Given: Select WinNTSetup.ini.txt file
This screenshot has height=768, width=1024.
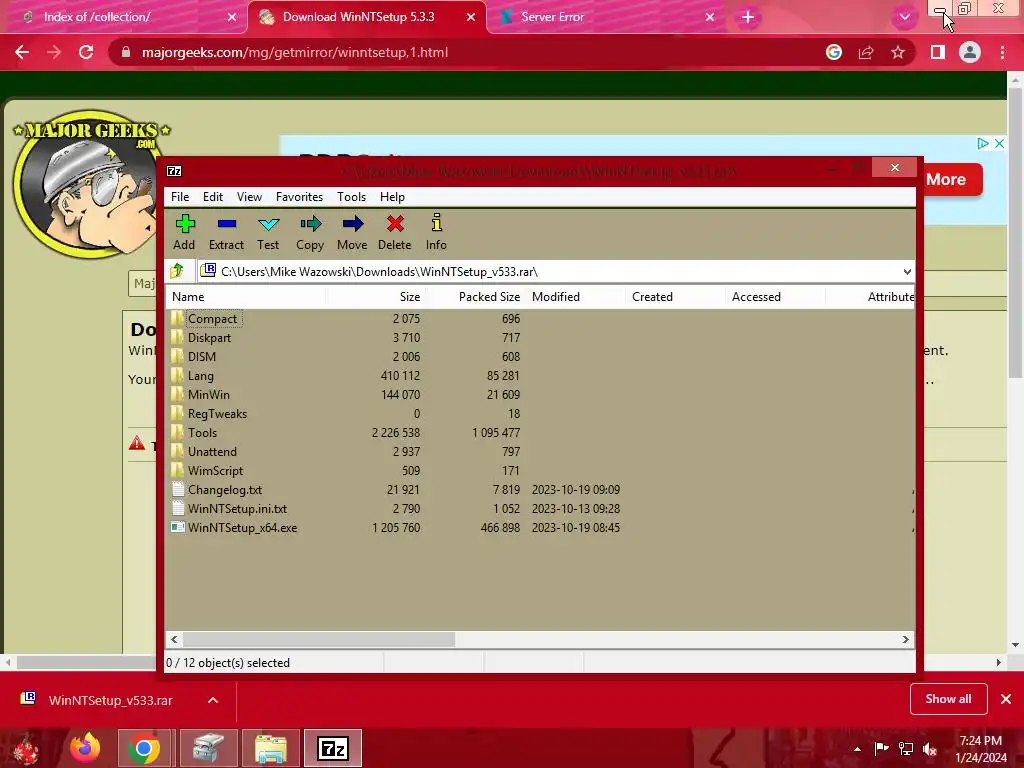Looking at the screenshot, I should tap(237, 508).
